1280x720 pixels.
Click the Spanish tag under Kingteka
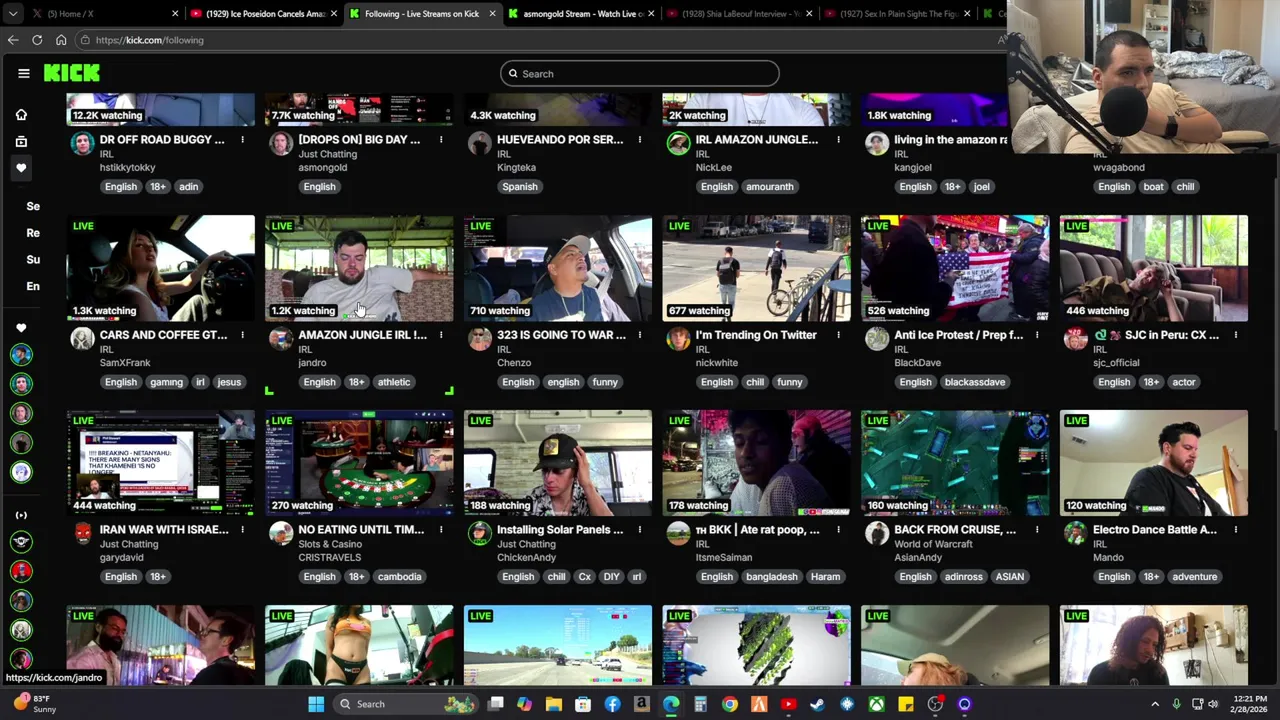(519, 187)
